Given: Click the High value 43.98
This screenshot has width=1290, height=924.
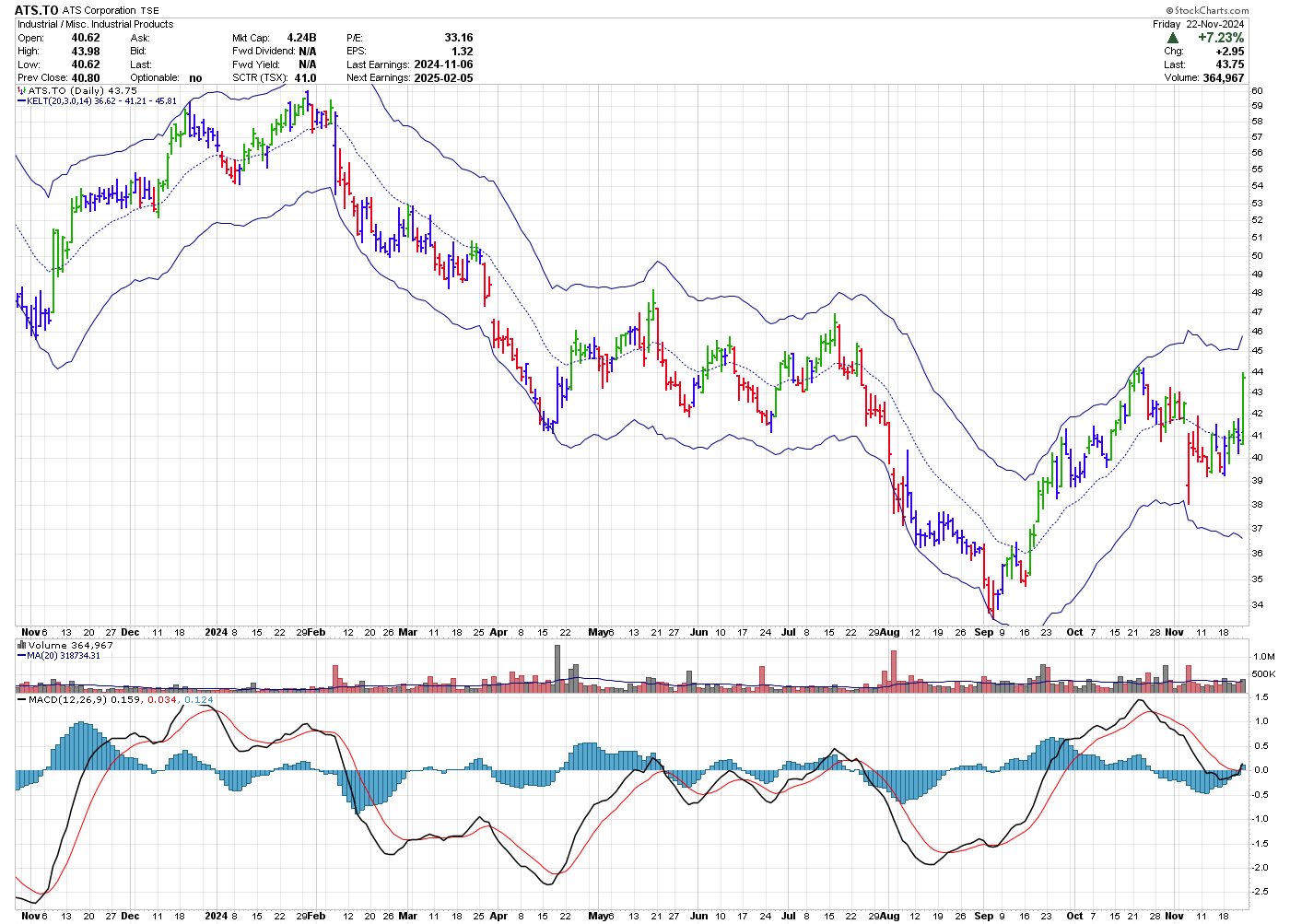Looking at the screenshot, I should coord(86,52).
